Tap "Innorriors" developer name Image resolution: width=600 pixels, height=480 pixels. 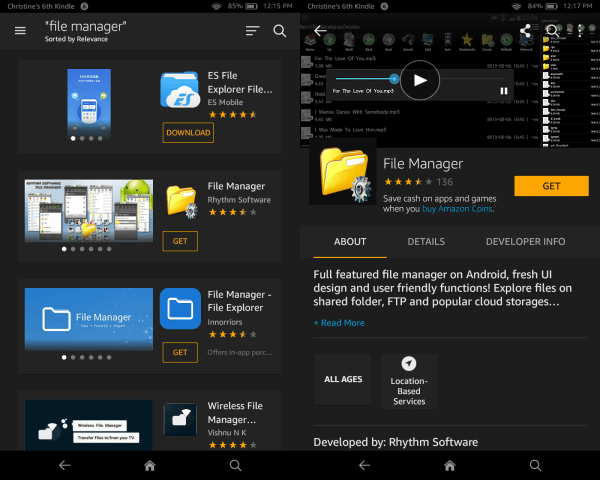coord(225,322)
